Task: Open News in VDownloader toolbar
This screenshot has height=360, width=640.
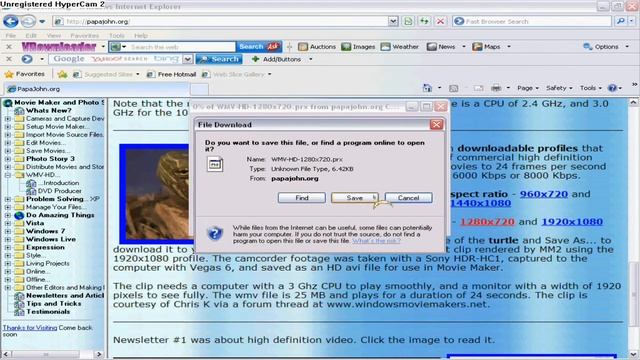Action: pyautogui.click(x=441, y=47)
